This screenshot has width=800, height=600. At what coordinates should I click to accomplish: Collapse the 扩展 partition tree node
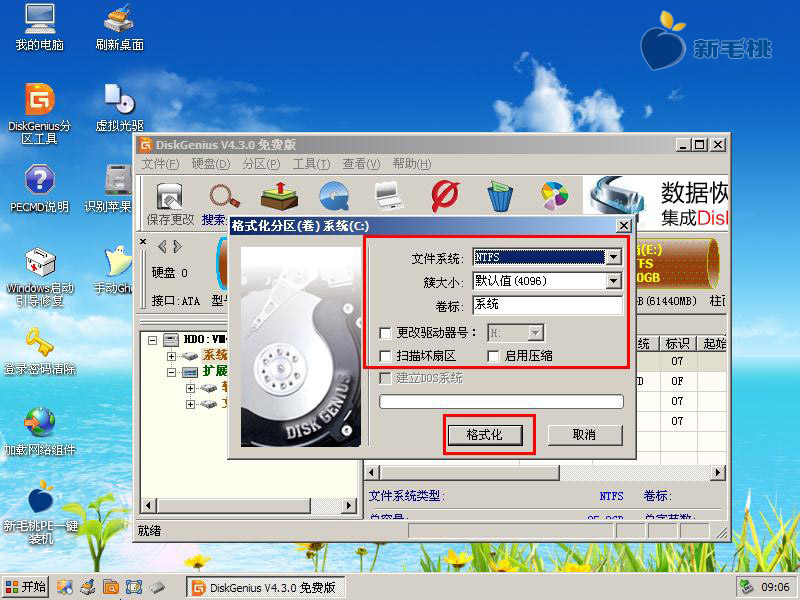point(171,372)
